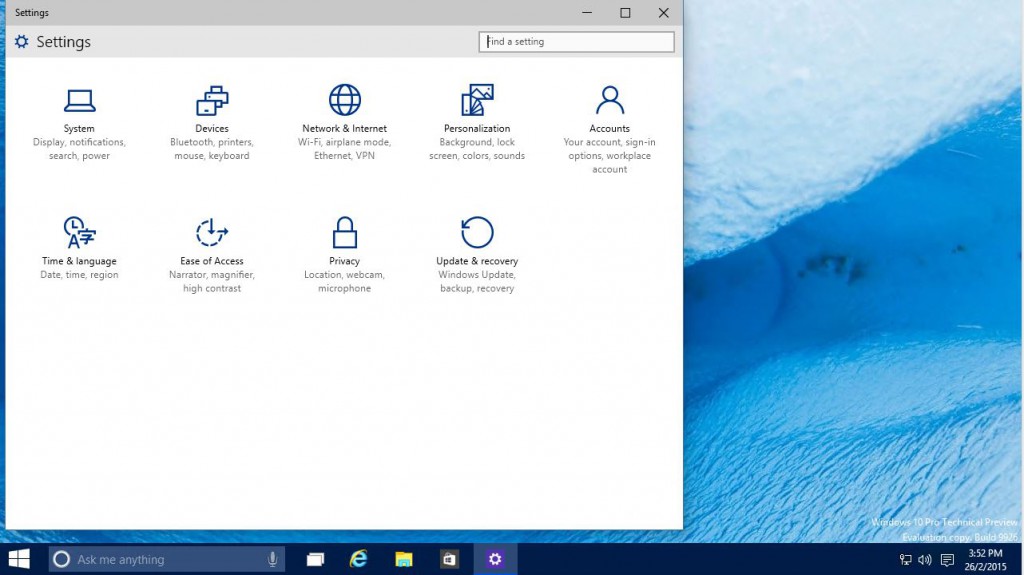1024x575 pixels.
Task: Open the Devices printer icon
Action: 212,101
